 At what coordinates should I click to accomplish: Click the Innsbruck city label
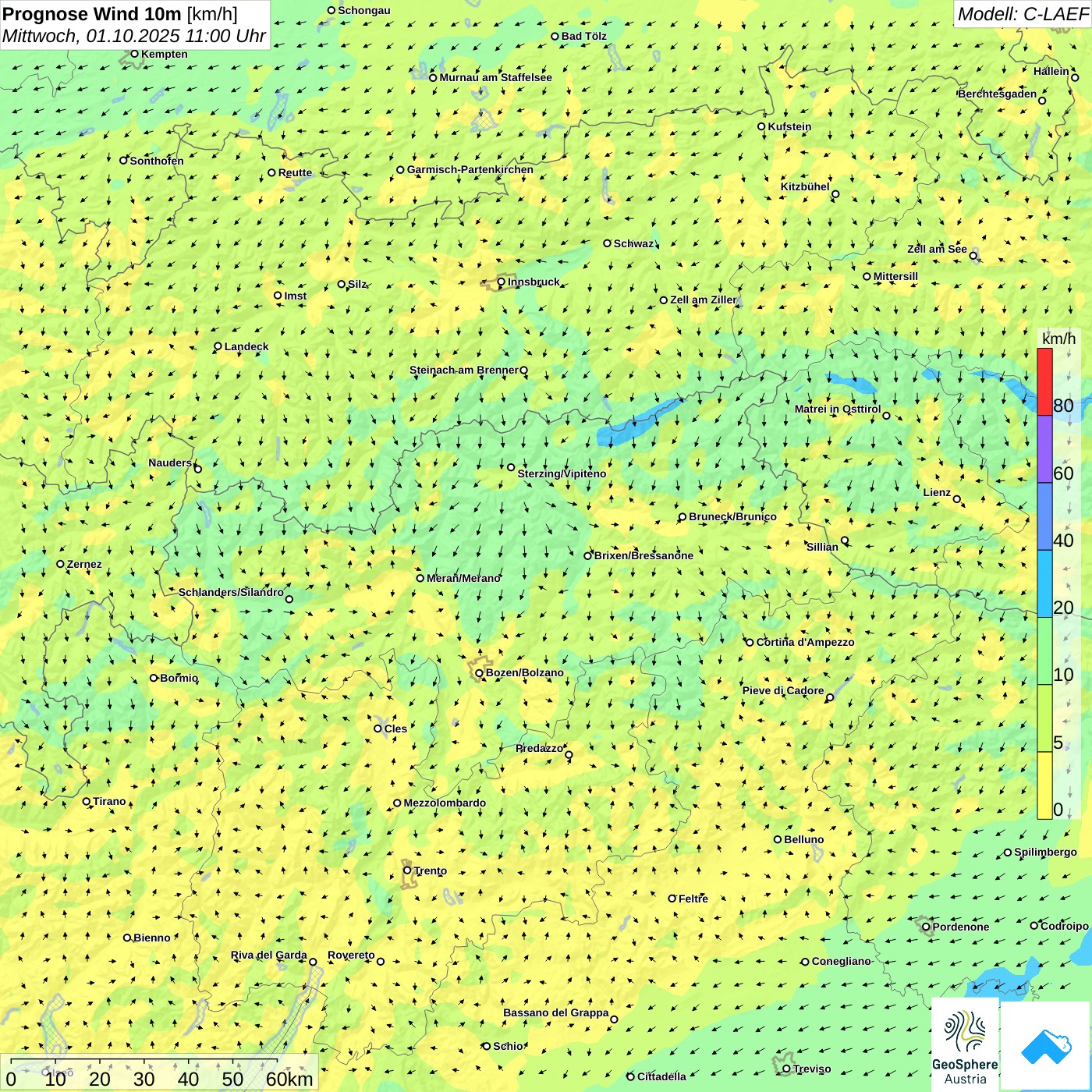pos(534,282)
